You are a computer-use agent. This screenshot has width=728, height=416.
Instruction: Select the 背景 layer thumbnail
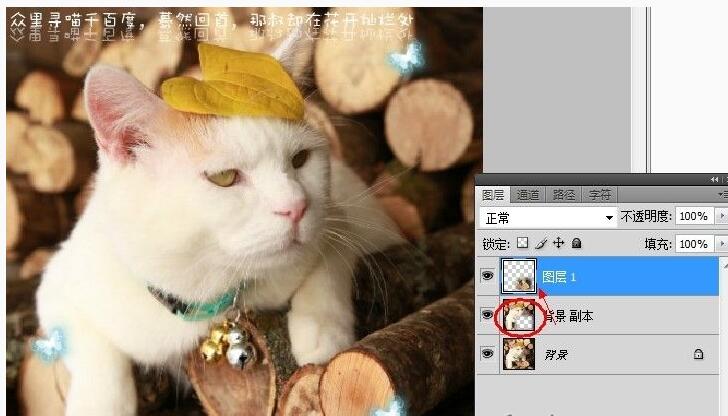tap(519, 354)
